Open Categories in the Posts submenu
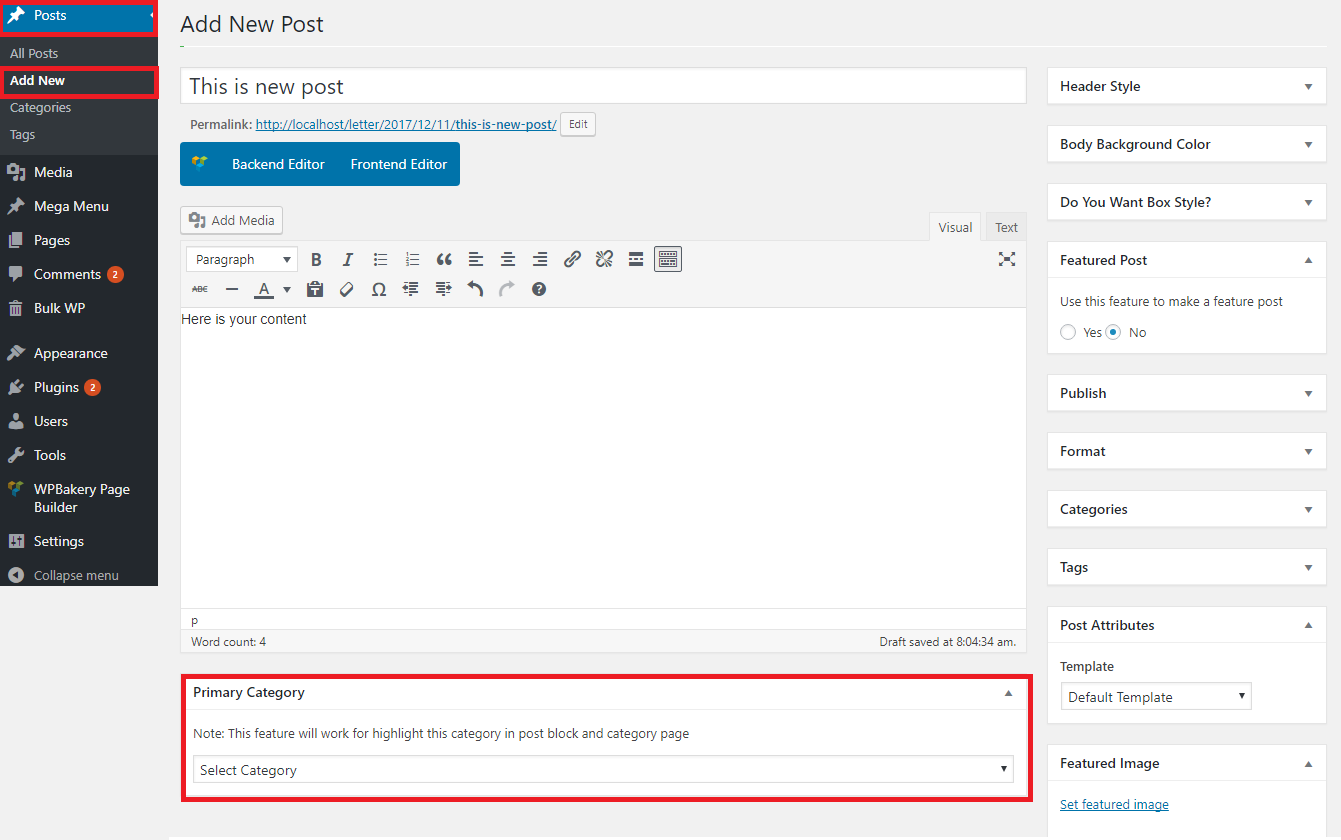 tap(41, 108)
